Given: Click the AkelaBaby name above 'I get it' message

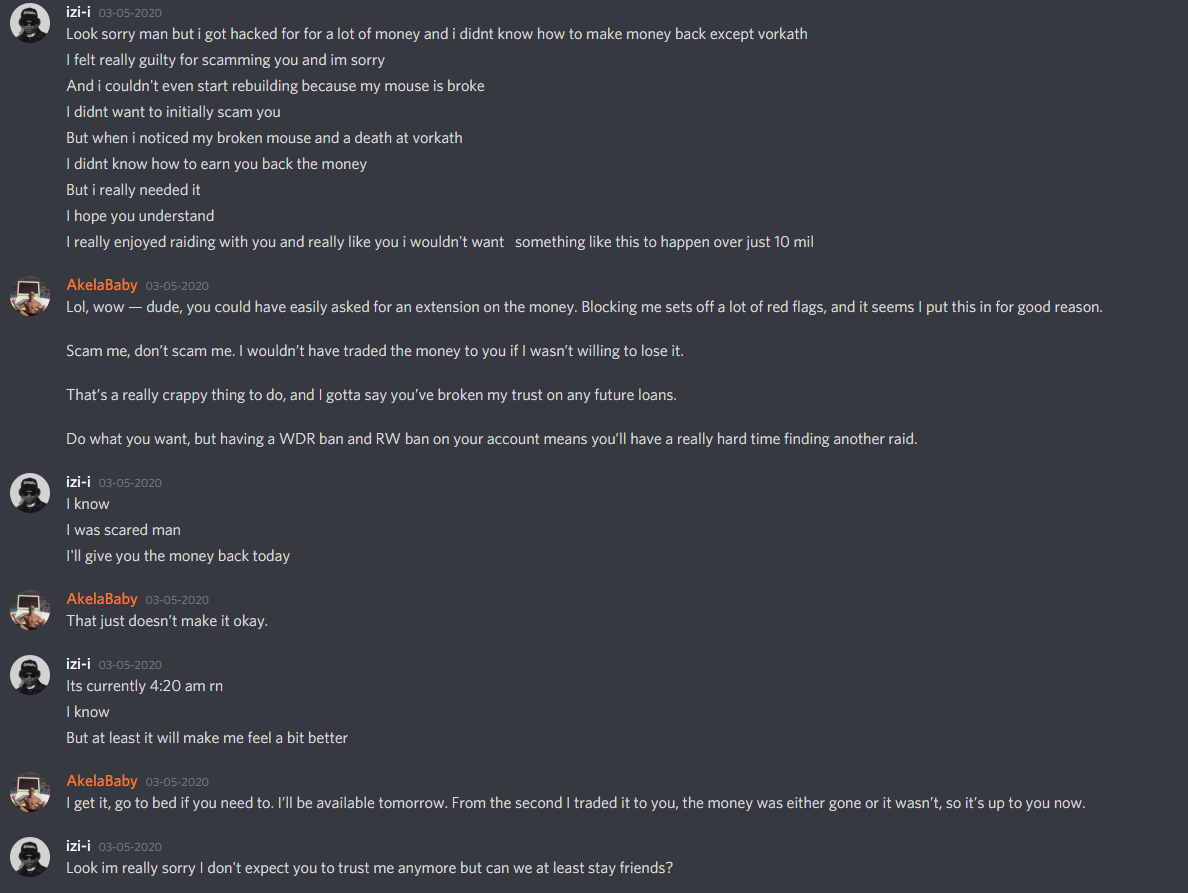Looking at the screenshot, I should coord(102,781).
